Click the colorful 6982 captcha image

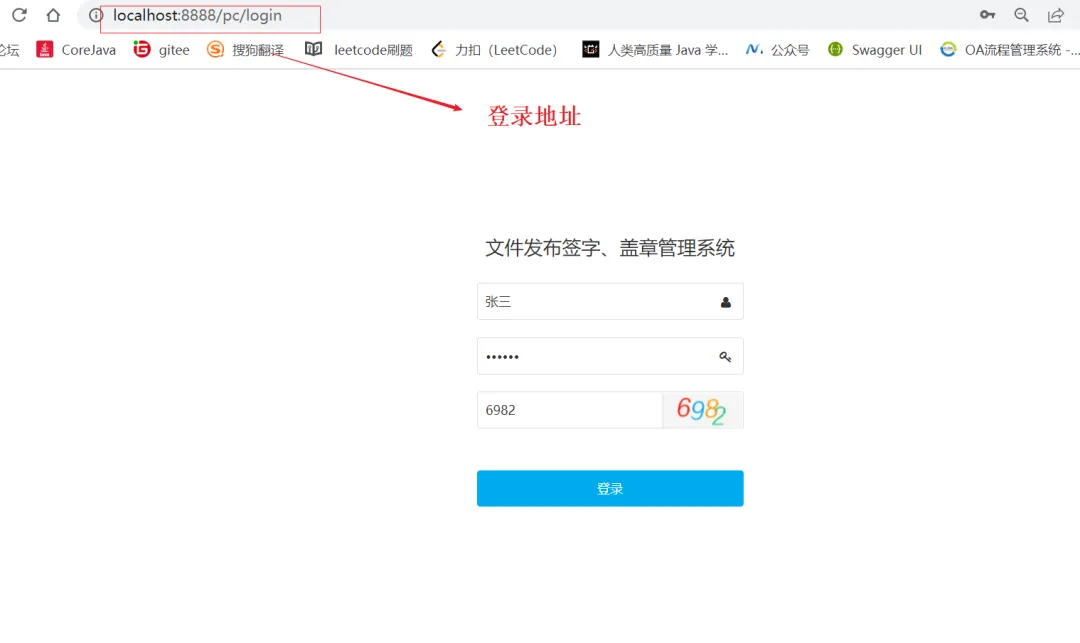tap(703, 410)
